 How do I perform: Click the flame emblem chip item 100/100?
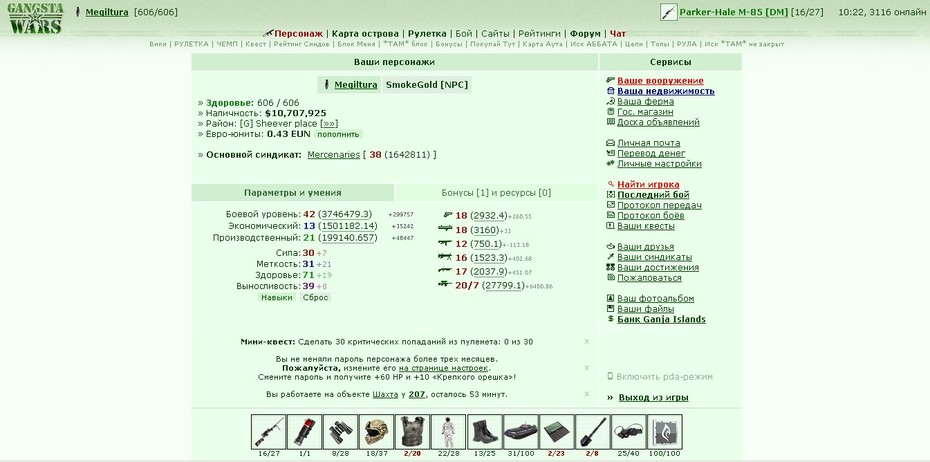(x=665, y=432)
